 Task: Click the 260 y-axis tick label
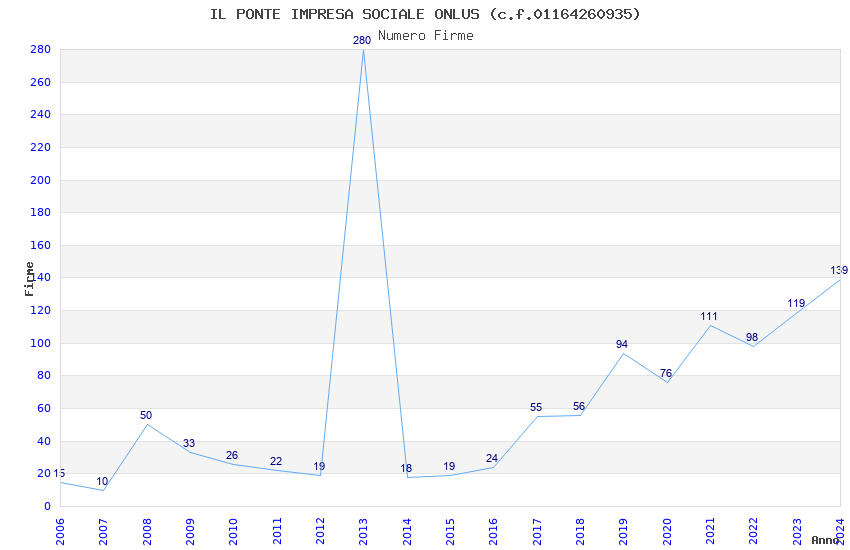point(40,82)
